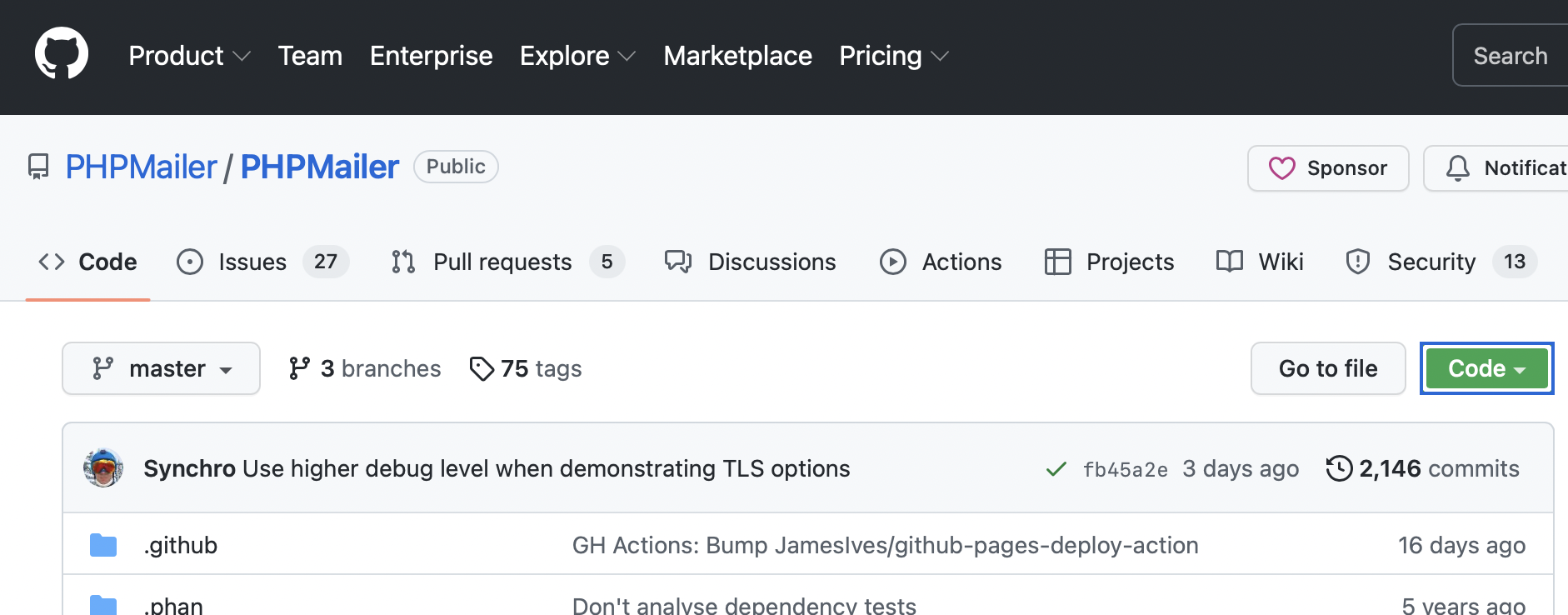Switch to the Actions tab

[x=941, y=262]
